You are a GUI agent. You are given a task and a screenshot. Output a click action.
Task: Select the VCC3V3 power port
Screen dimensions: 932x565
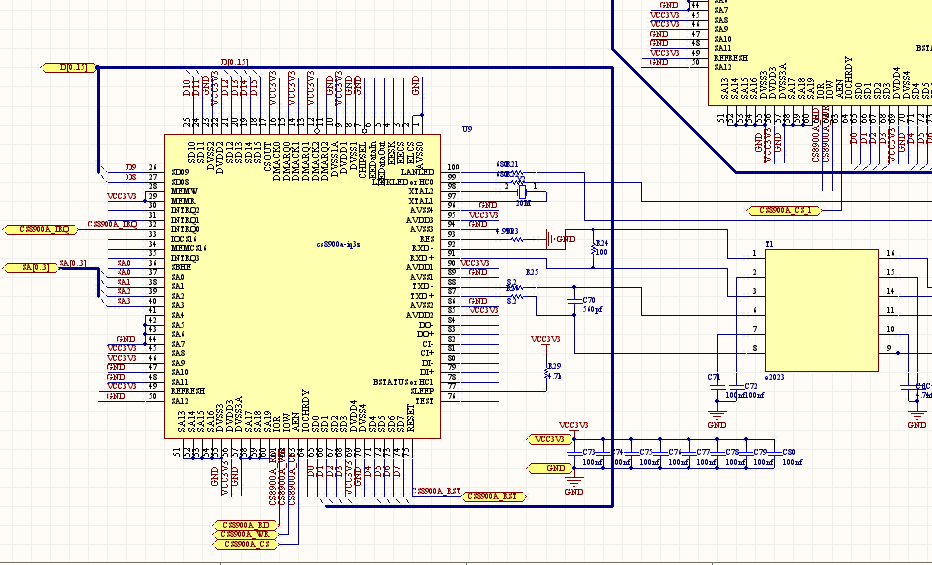click(549, 439)
